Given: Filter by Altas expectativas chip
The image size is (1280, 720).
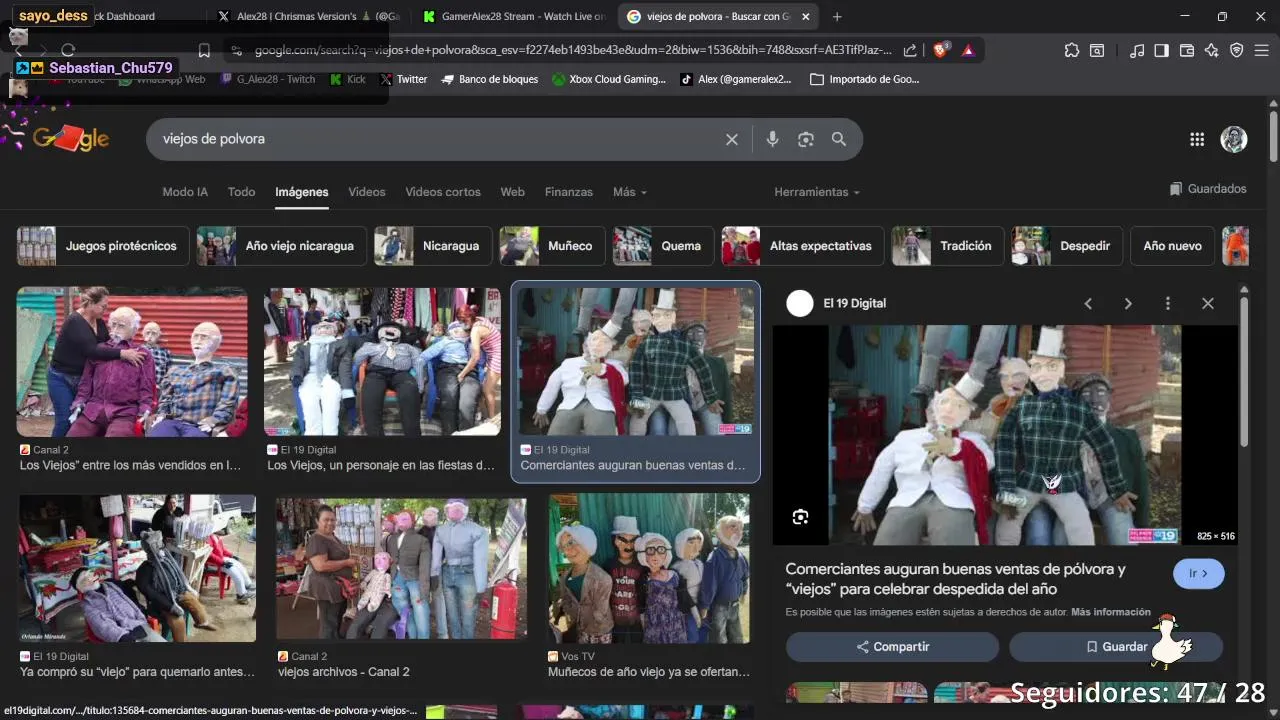Looking at the screenshot, I should tap(802, 246).
